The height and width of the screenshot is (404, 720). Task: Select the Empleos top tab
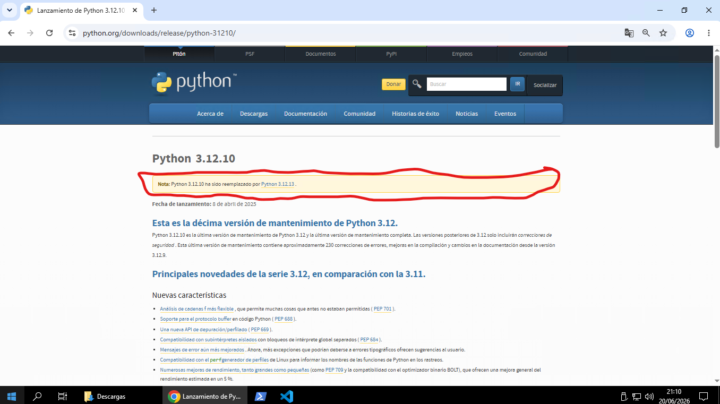(x=462, y=54)
